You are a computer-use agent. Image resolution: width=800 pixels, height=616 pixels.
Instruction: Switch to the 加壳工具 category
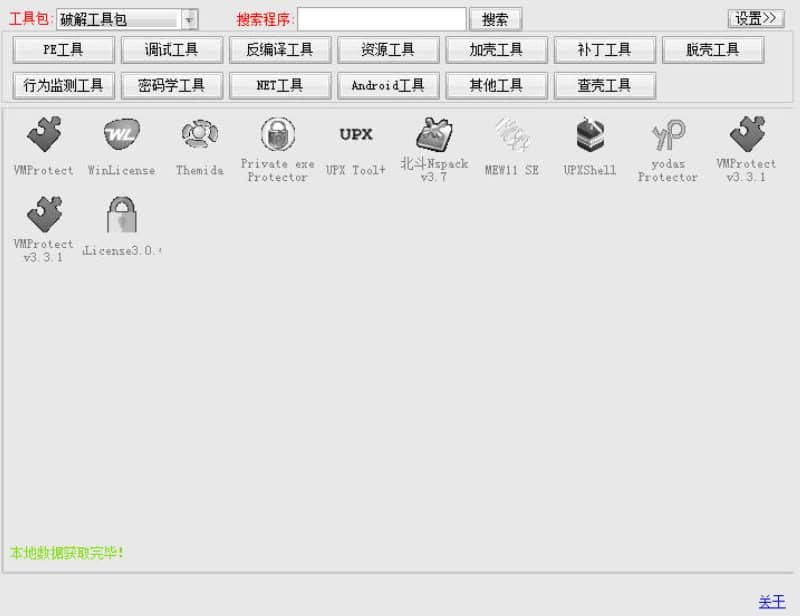click(x=496, y=50)
